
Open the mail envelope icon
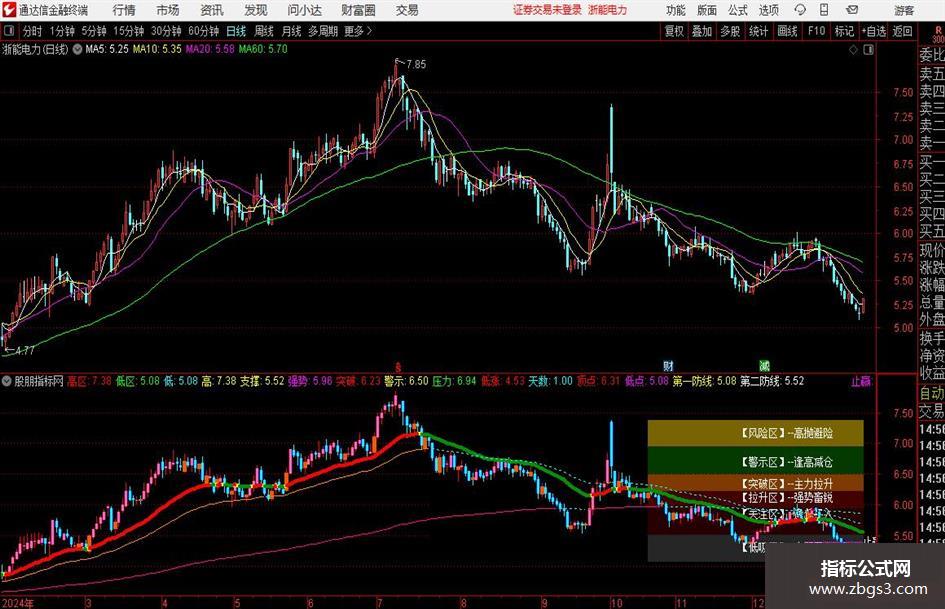[852, 10]
